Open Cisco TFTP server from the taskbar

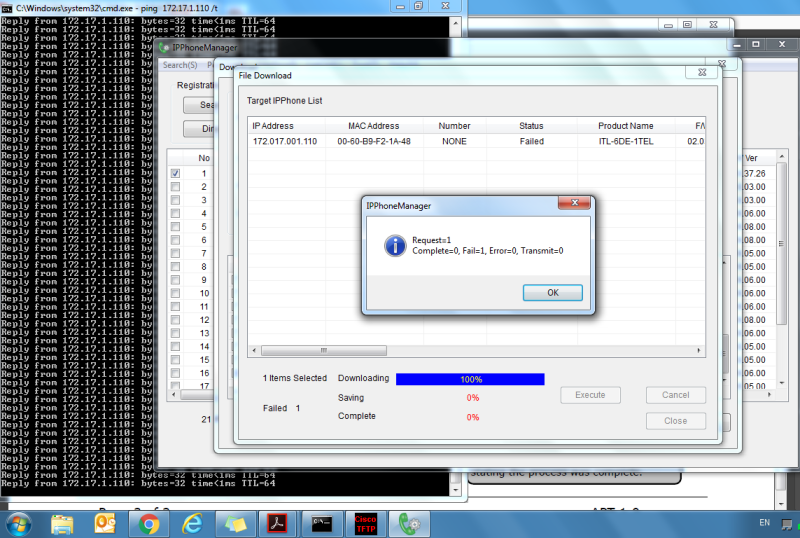[x=365, y=525]
